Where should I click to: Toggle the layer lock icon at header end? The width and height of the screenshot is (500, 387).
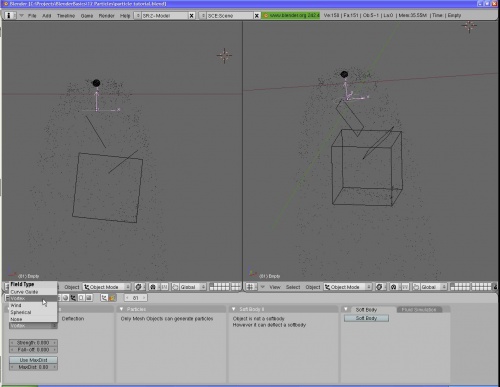[495, 287]
